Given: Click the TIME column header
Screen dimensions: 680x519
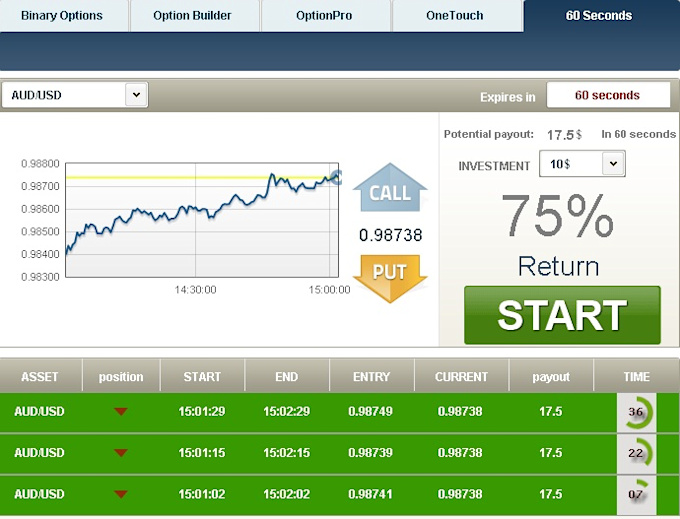Looking at the screenshot, I should [636, 376].
